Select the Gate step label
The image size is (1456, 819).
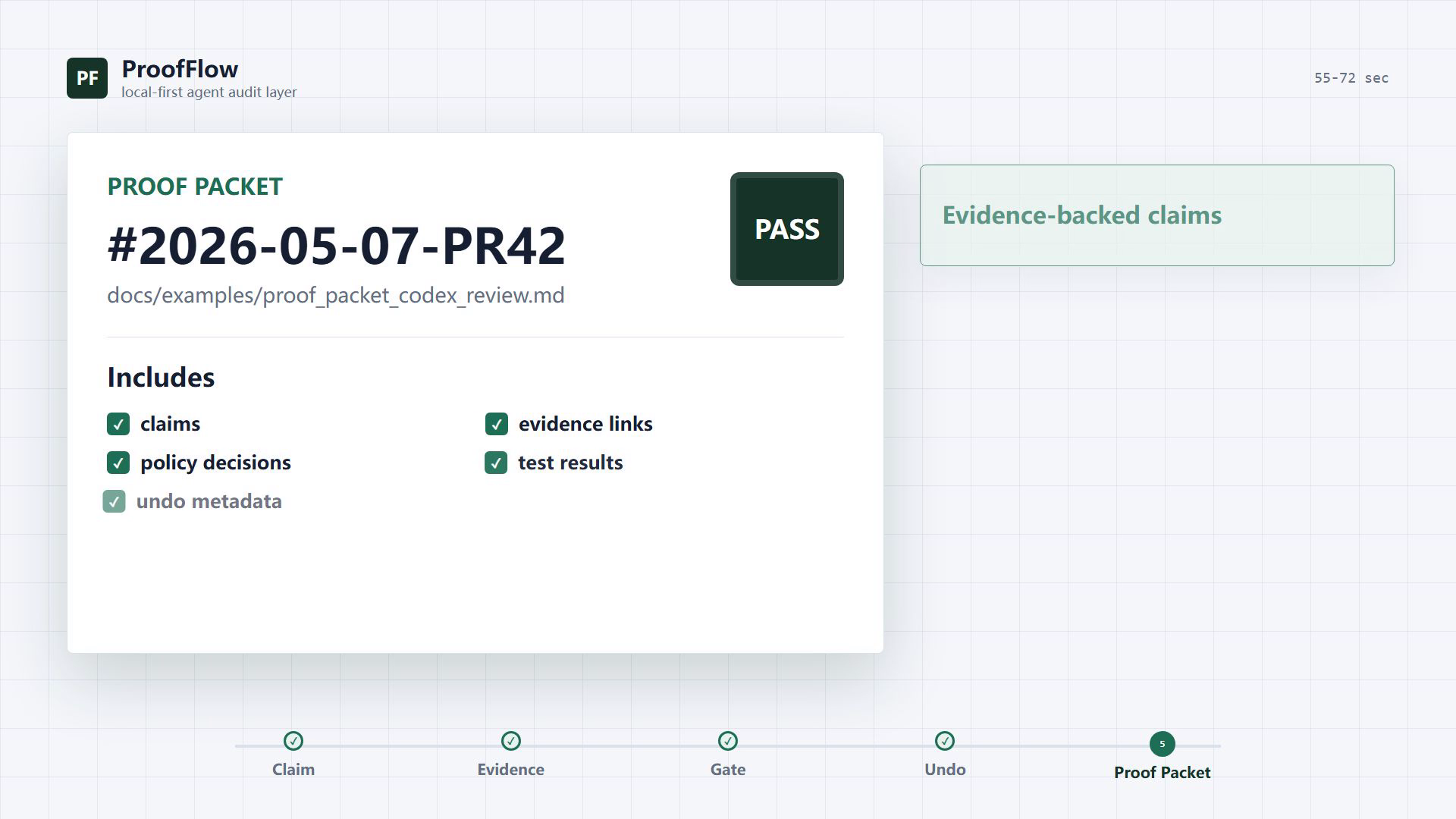(x=728, y=770)
